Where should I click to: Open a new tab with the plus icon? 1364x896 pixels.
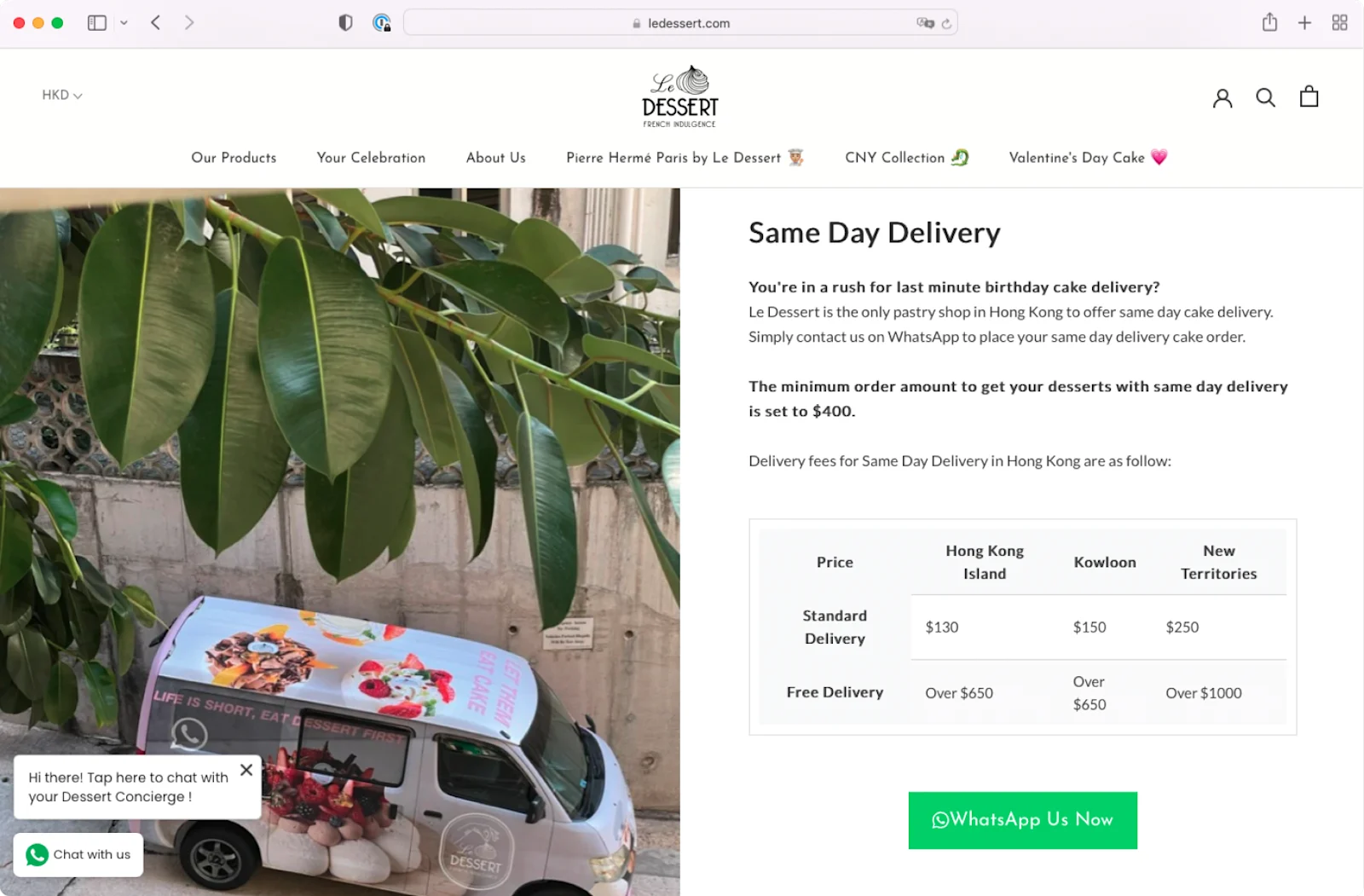click(1304, 22)
